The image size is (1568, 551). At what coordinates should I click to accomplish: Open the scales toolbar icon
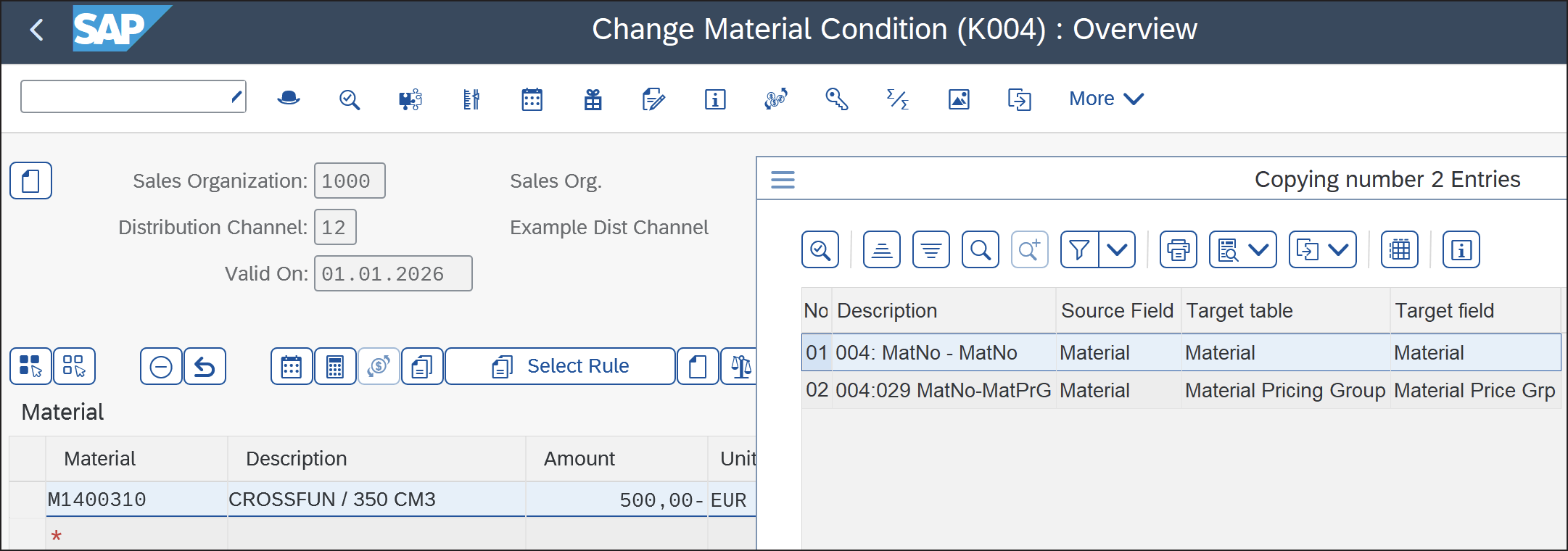click(x=471, y=99)
